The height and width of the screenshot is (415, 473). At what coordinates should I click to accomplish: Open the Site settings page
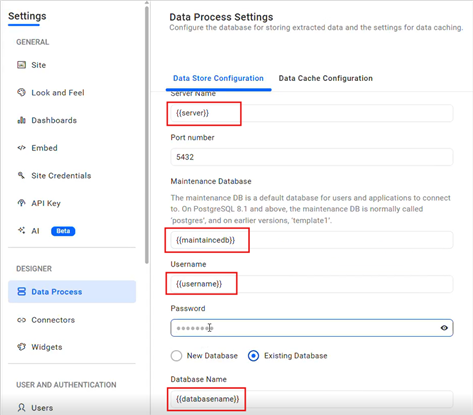39,65
